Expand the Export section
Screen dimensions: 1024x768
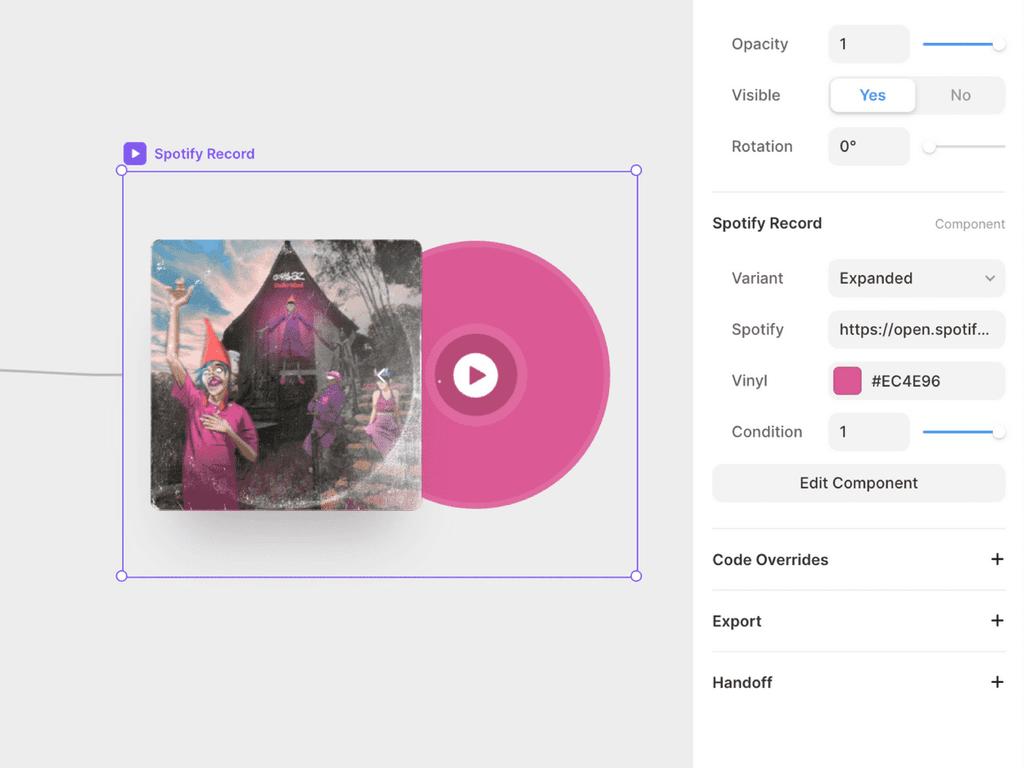click(997, 621)
